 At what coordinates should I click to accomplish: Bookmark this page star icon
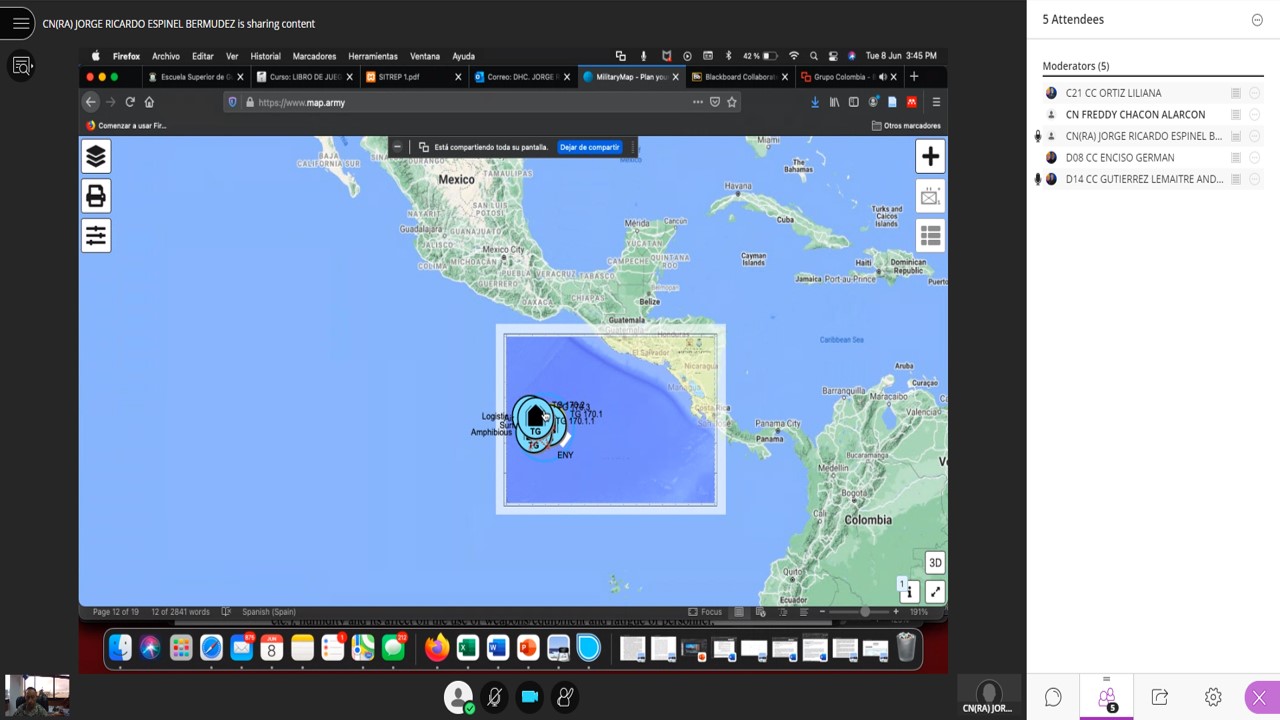pyautogui.click(x=732, y=102)
